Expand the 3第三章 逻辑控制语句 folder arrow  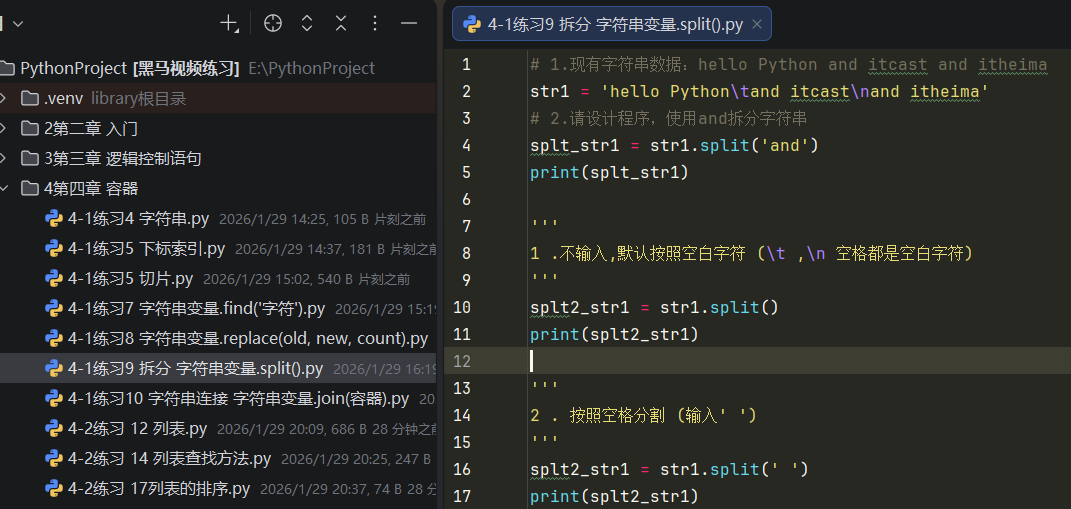pos(3,159)
